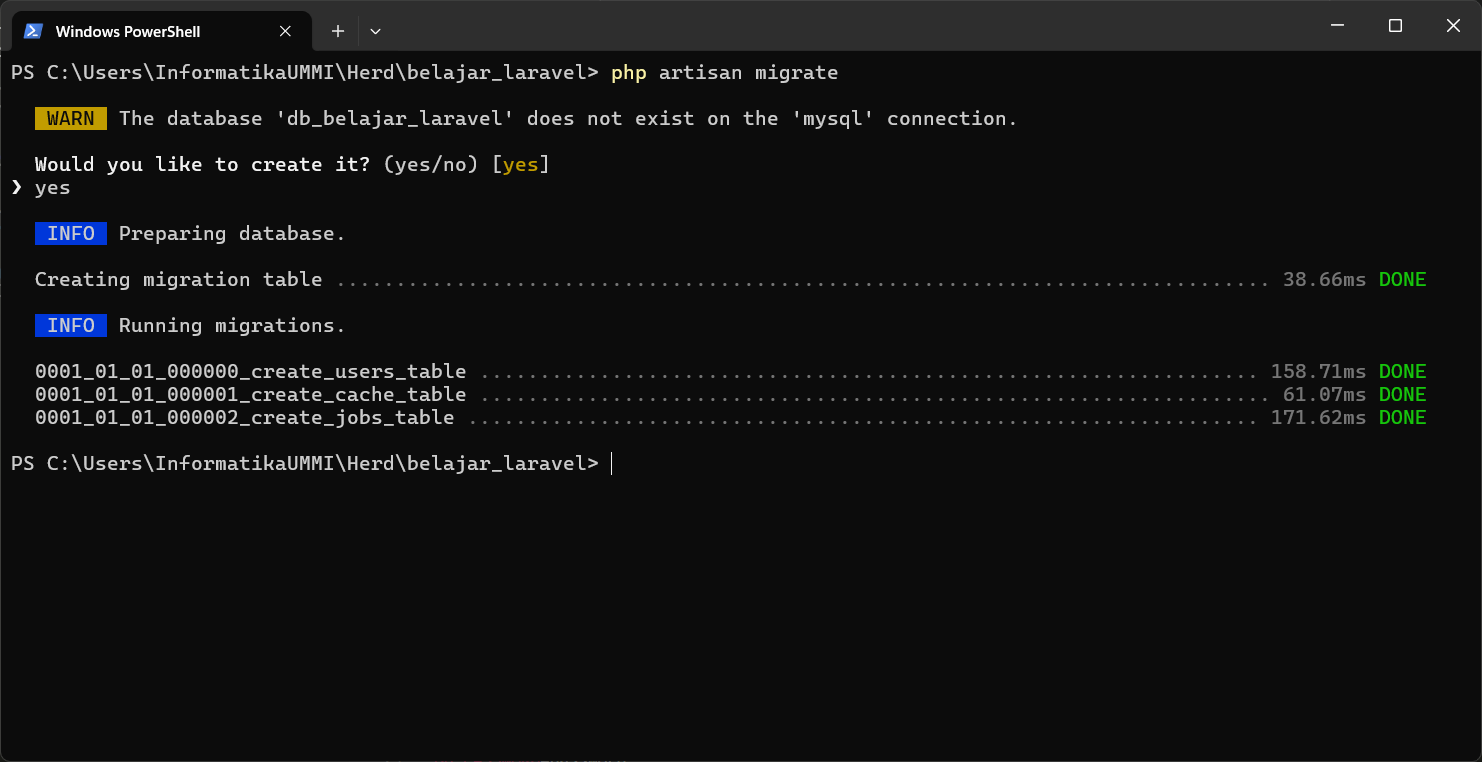Click 'Creating migration table' text
The width and height of the screenshot is (1482, 762).
coord(179,279)
